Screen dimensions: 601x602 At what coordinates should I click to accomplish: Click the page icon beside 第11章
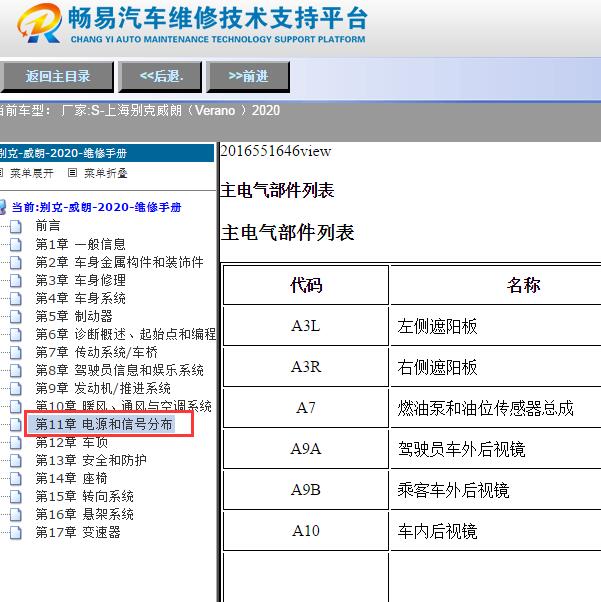[16, 425]
